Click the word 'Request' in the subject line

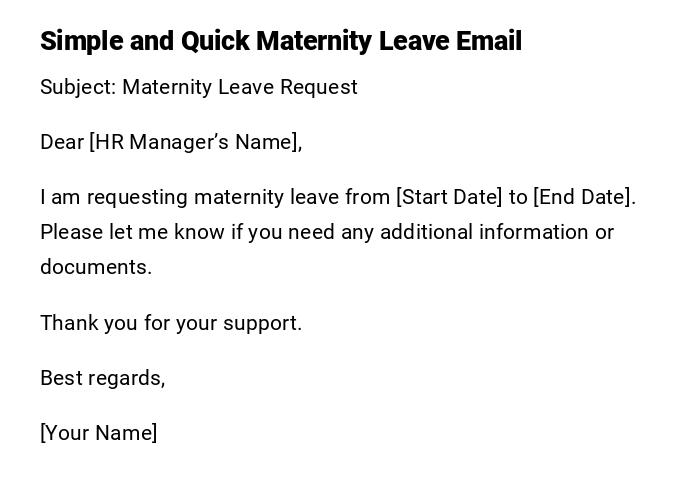pyautogui.click(x=318, y=87)
